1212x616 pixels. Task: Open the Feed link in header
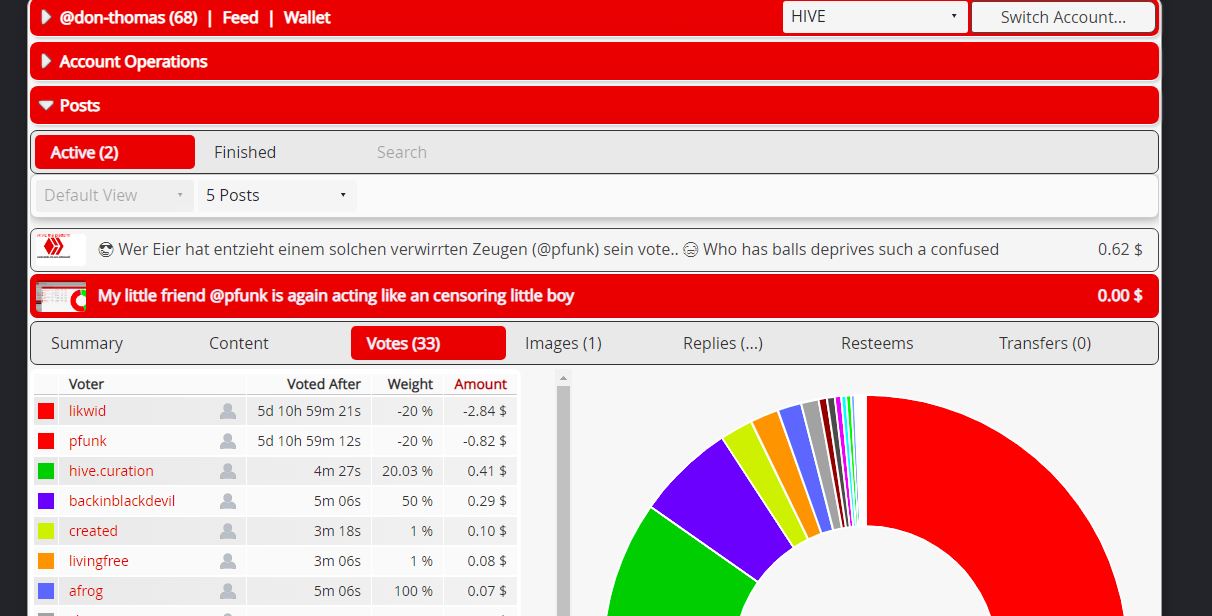click(x=240, y=17)
